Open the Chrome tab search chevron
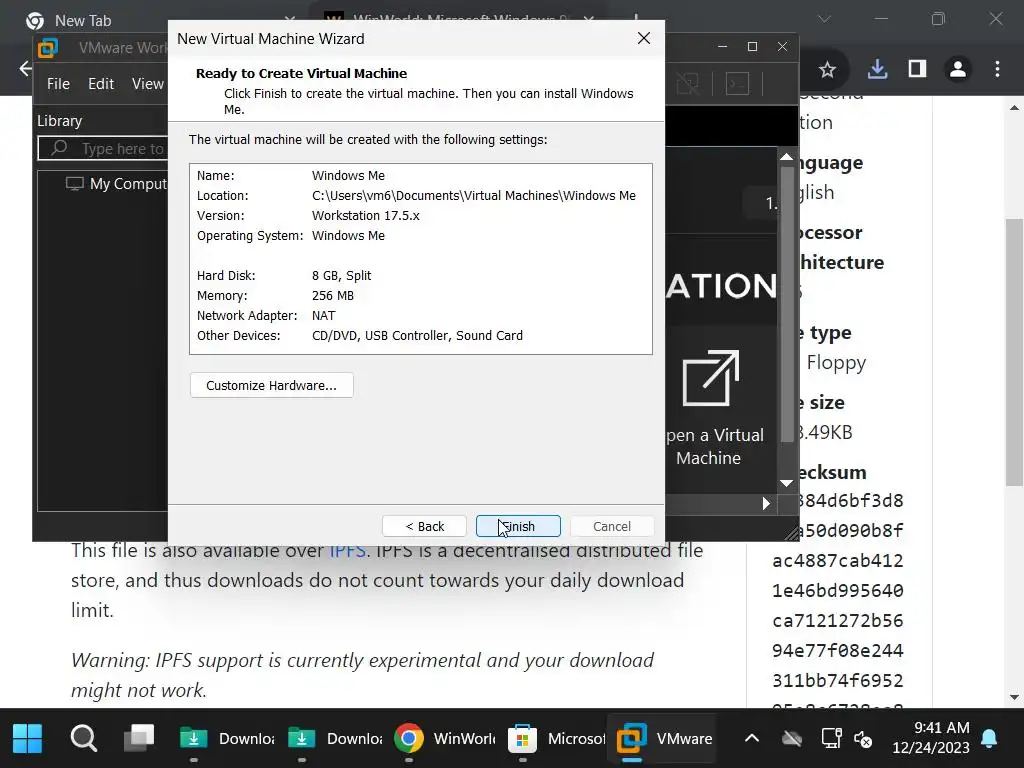Viewport: 1024px width, 768px height. [x=825, y=19]
